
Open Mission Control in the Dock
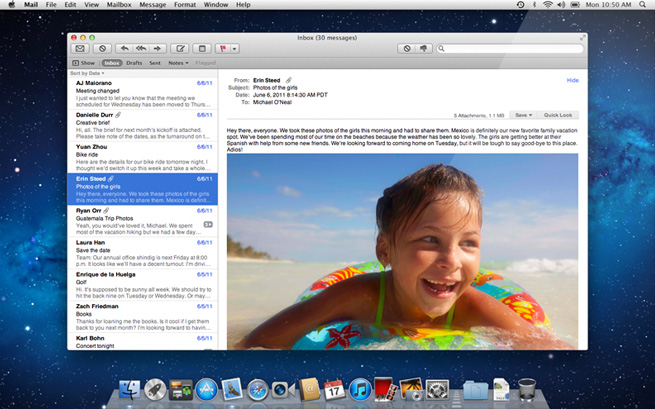[180, 390]
